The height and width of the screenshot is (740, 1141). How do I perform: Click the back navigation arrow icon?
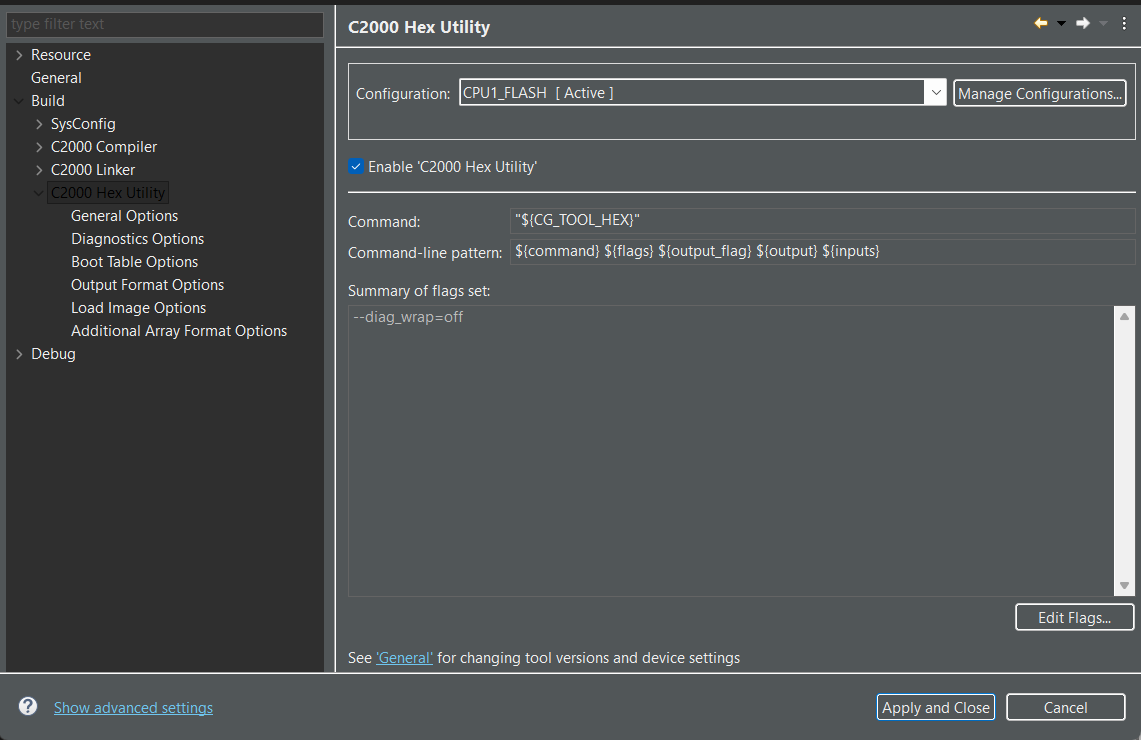(x=1041, y=23)
